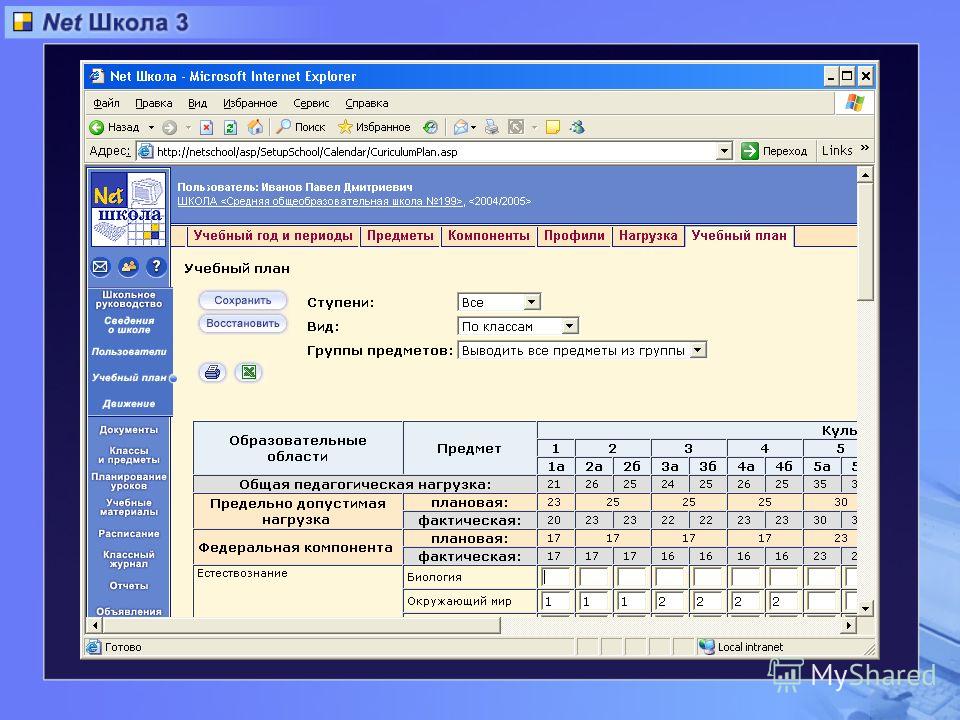
Task: Export the plan to Excel icon
Action: 249,372
